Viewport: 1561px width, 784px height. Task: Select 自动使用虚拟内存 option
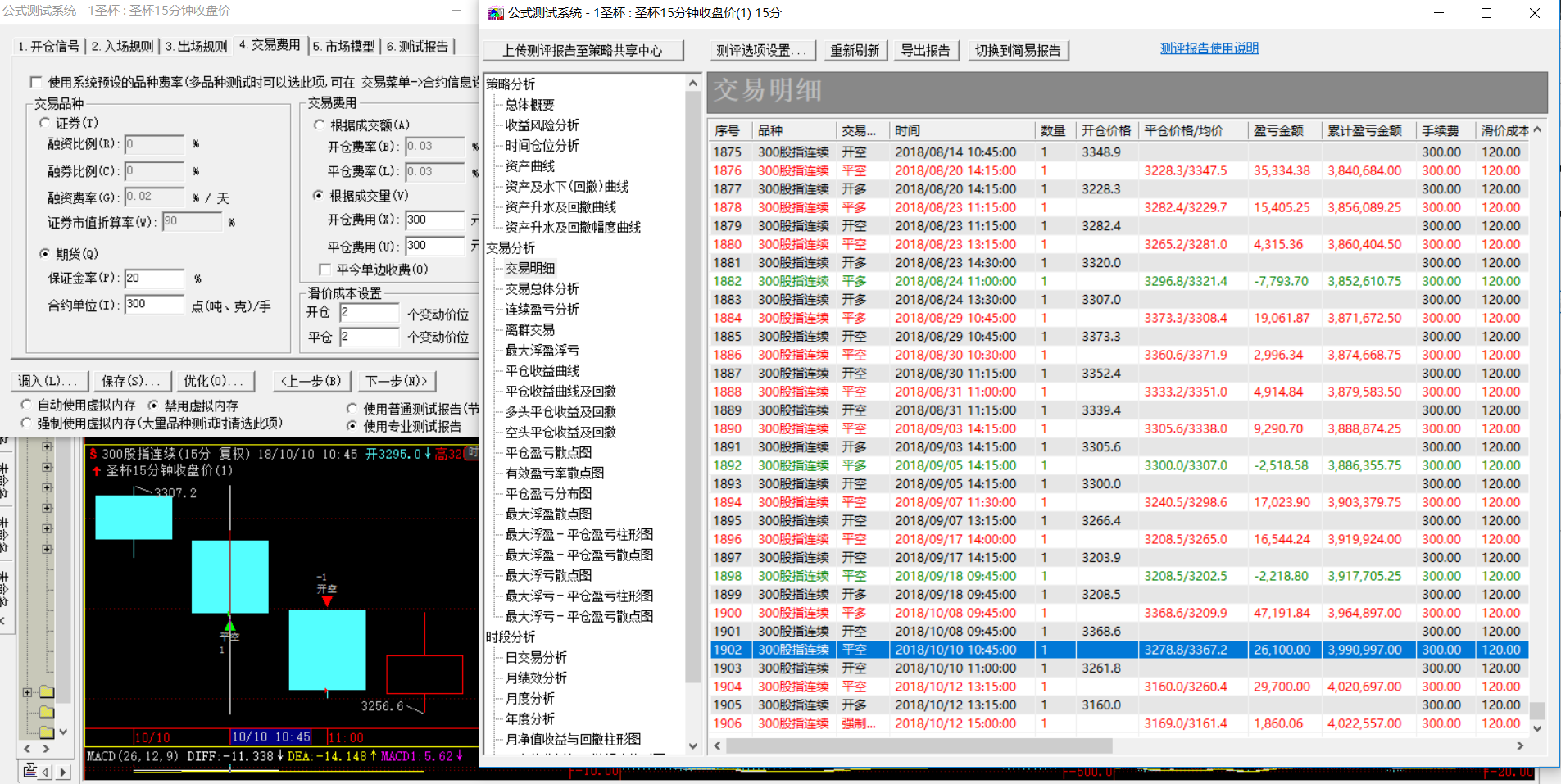(26, 406)
